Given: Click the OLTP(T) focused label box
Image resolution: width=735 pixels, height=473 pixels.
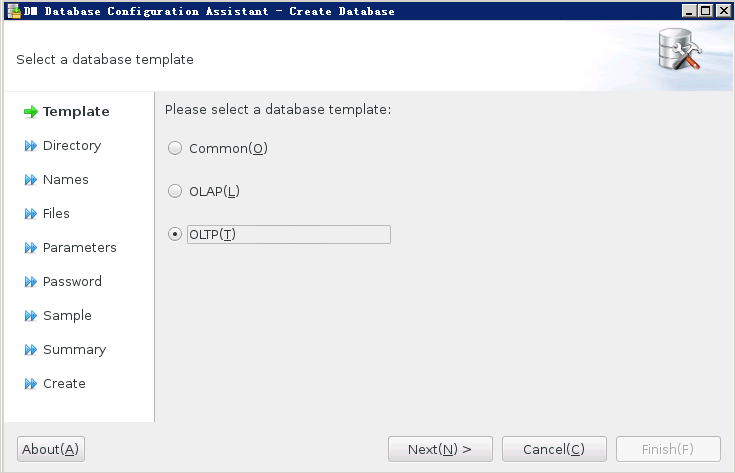Looking at the screenshot, I should pyautogui.click(x=289, y=234).
